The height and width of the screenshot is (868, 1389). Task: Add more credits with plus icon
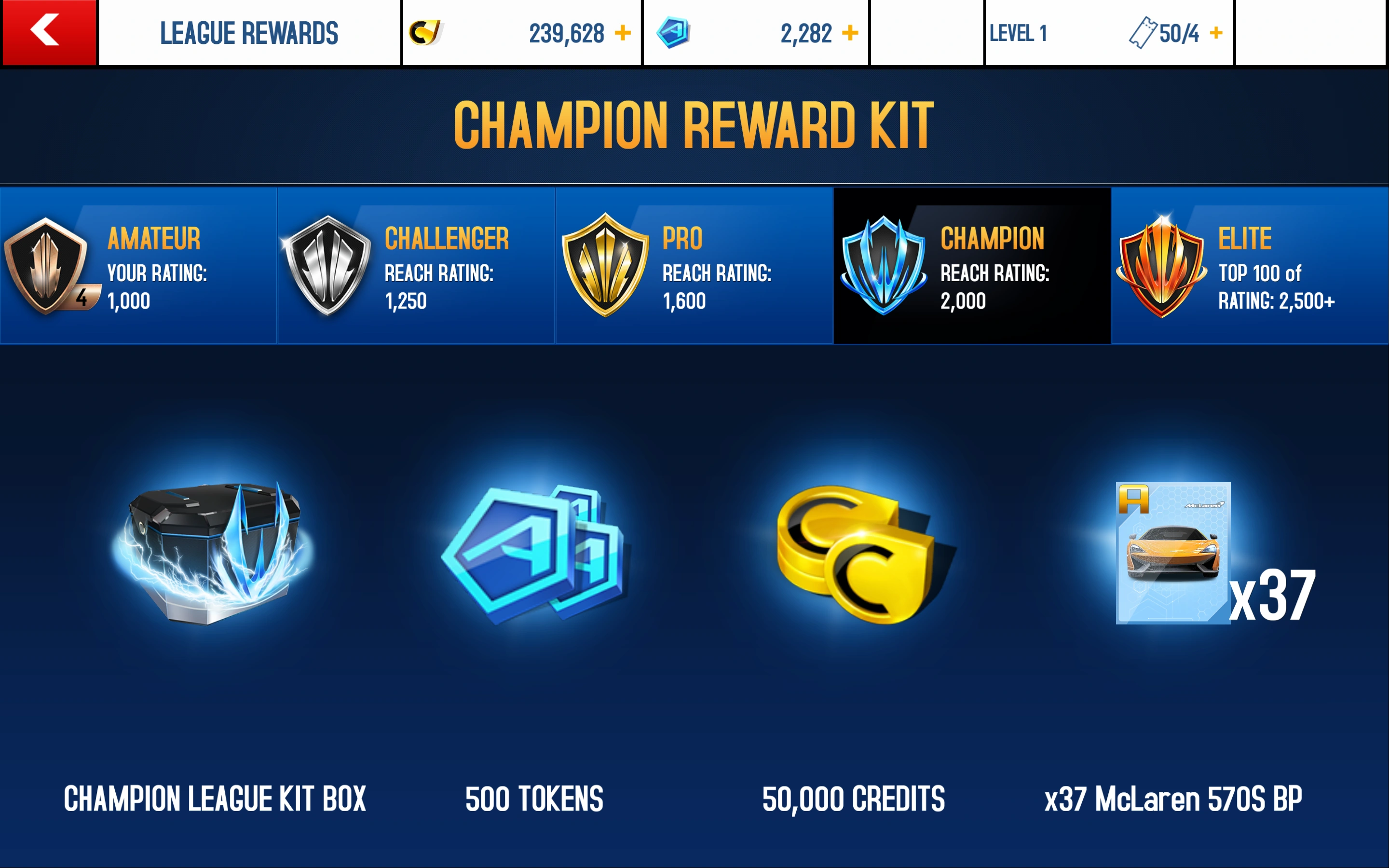pos(622,33)
